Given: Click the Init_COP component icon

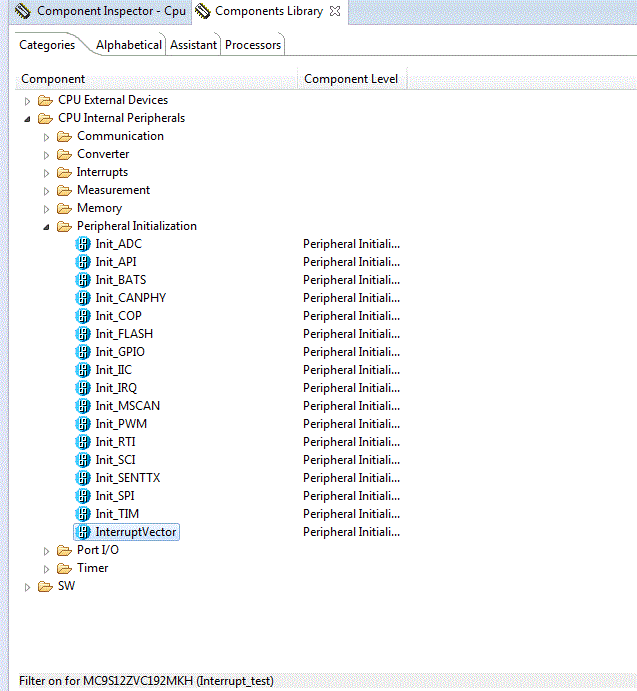Looking at the screenshot, I should click(83, 316).
